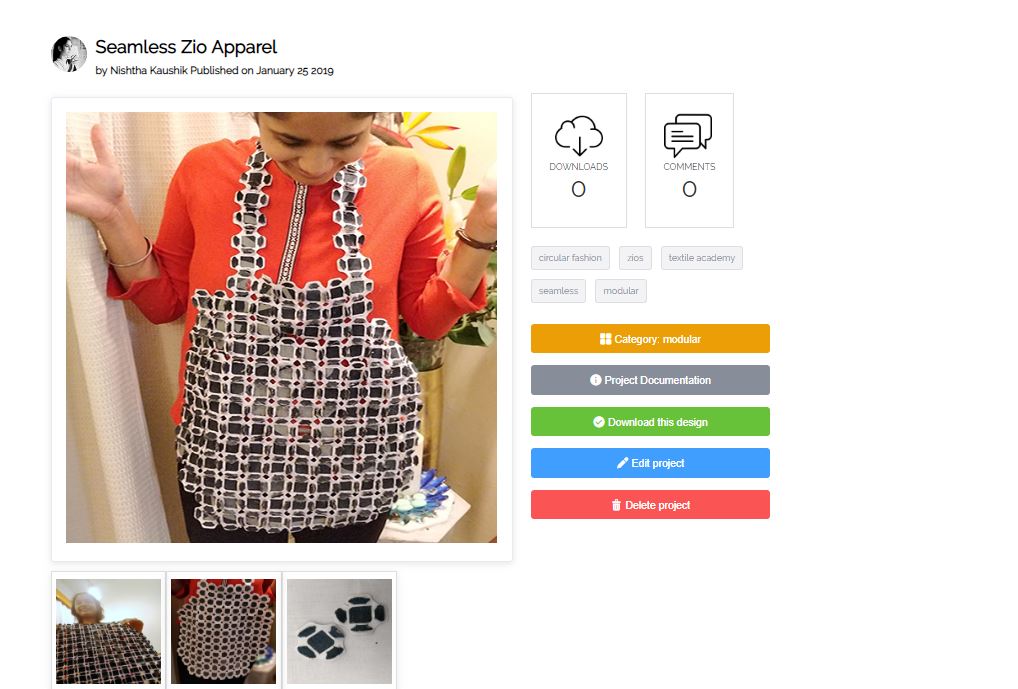Select the seamless tag
Screen dimensions: 1018x689
(x=558, y=291)
